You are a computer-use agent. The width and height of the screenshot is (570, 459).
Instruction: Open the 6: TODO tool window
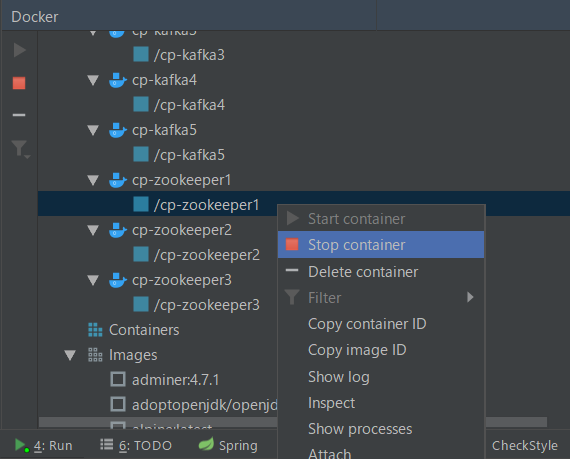(x=136, y=445)
